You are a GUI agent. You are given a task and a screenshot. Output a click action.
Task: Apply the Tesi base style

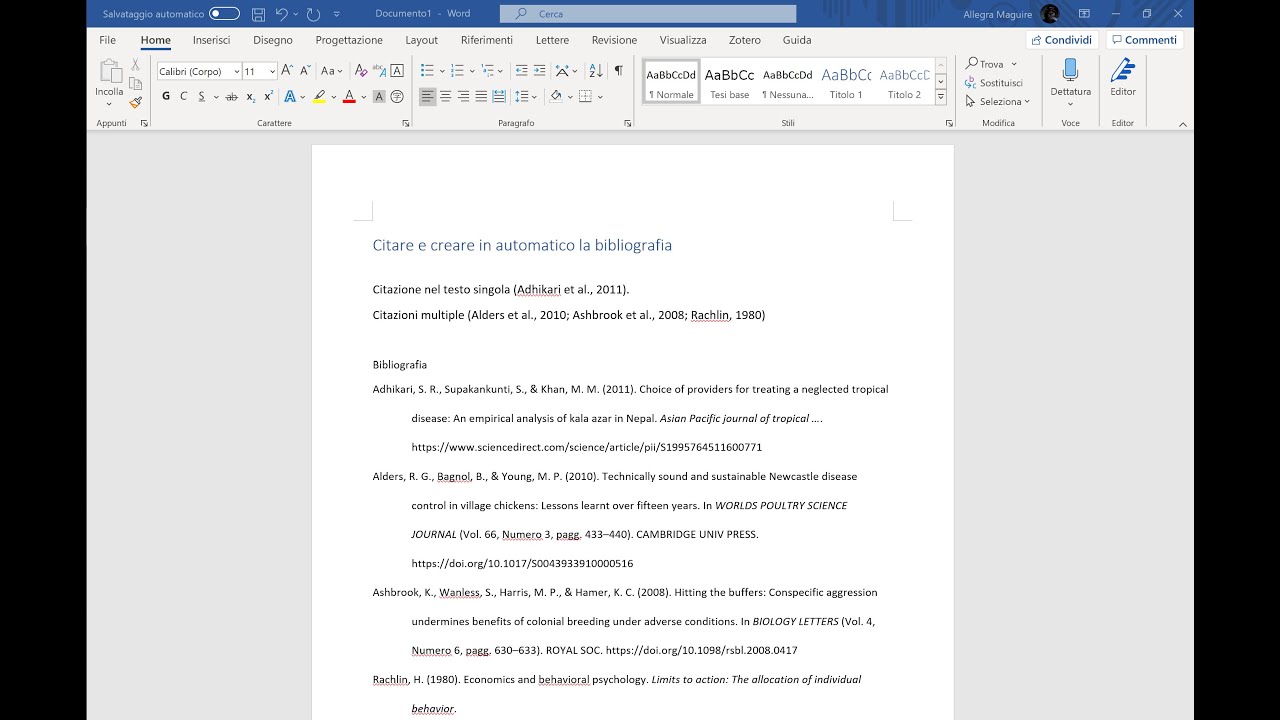coord(729,81)
